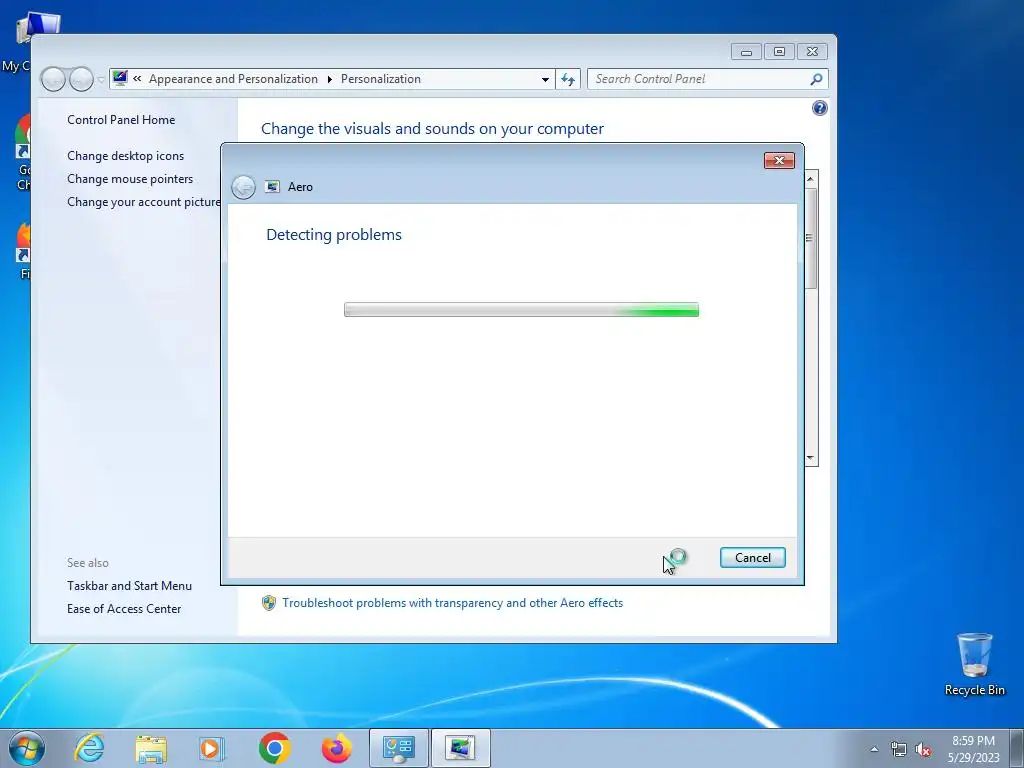Select Personalization breadcrumb
This screenshot has height=768, width=1024.
[x=381, y=79]
